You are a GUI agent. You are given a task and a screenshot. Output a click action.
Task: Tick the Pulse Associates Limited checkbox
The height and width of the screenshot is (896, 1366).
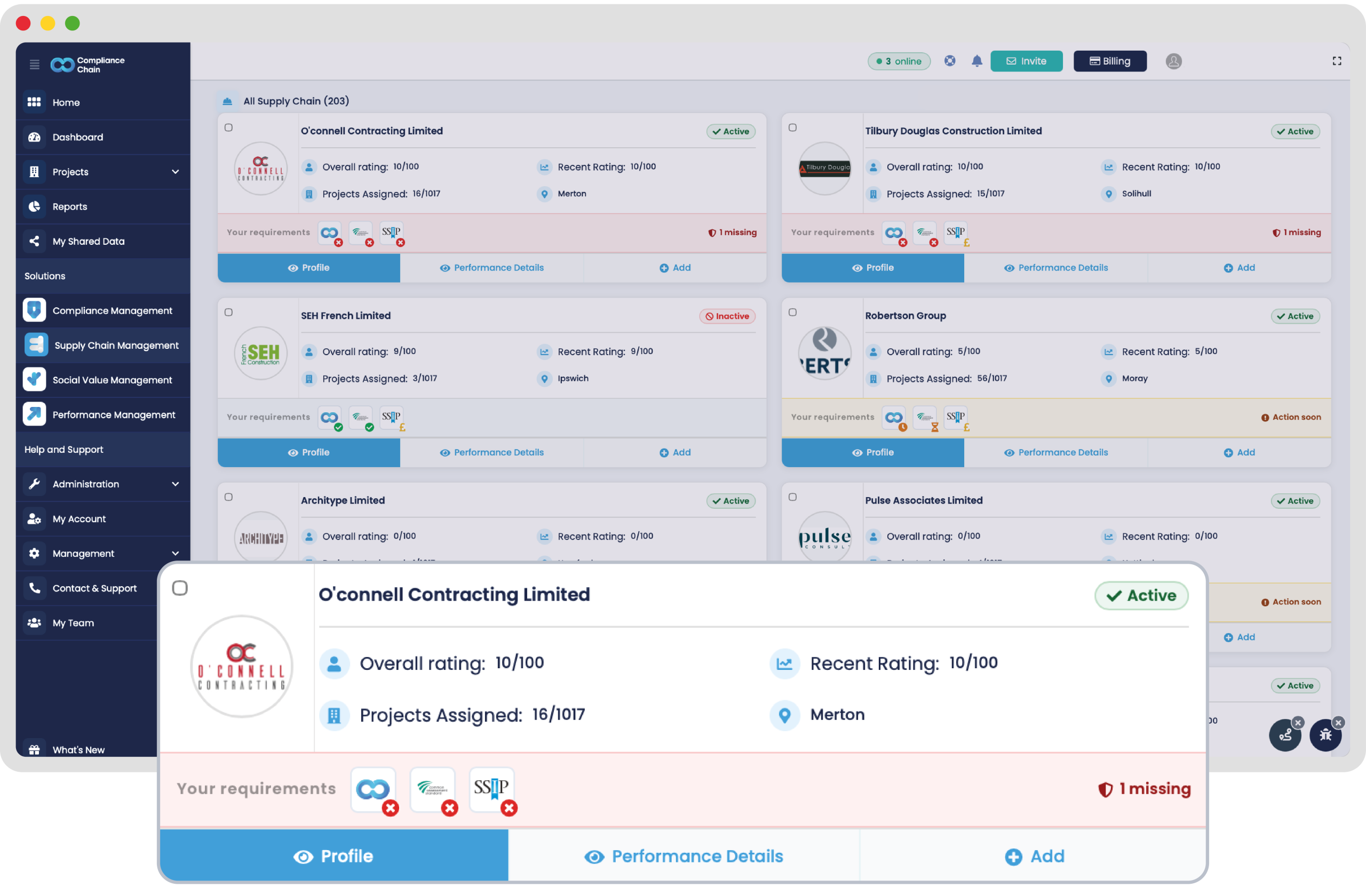[792, 497]
